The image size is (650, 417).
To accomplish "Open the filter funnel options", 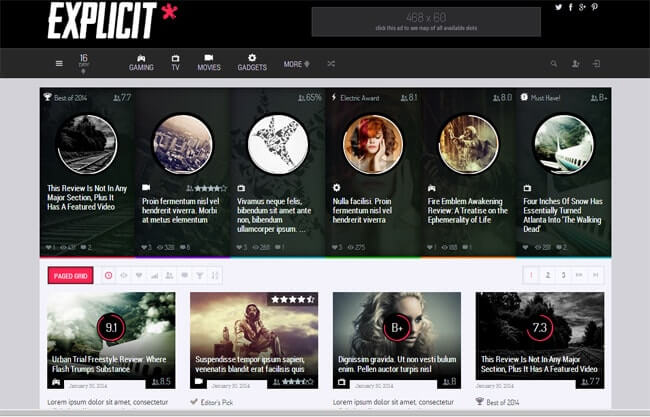I will 200,275.
